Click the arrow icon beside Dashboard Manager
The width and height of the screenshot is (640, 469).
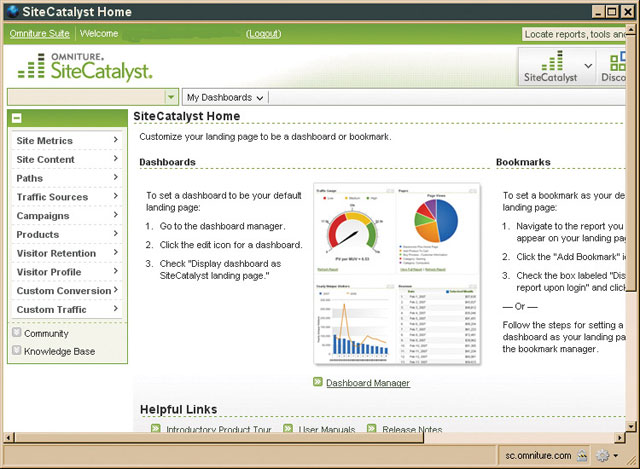click(318, 382)
